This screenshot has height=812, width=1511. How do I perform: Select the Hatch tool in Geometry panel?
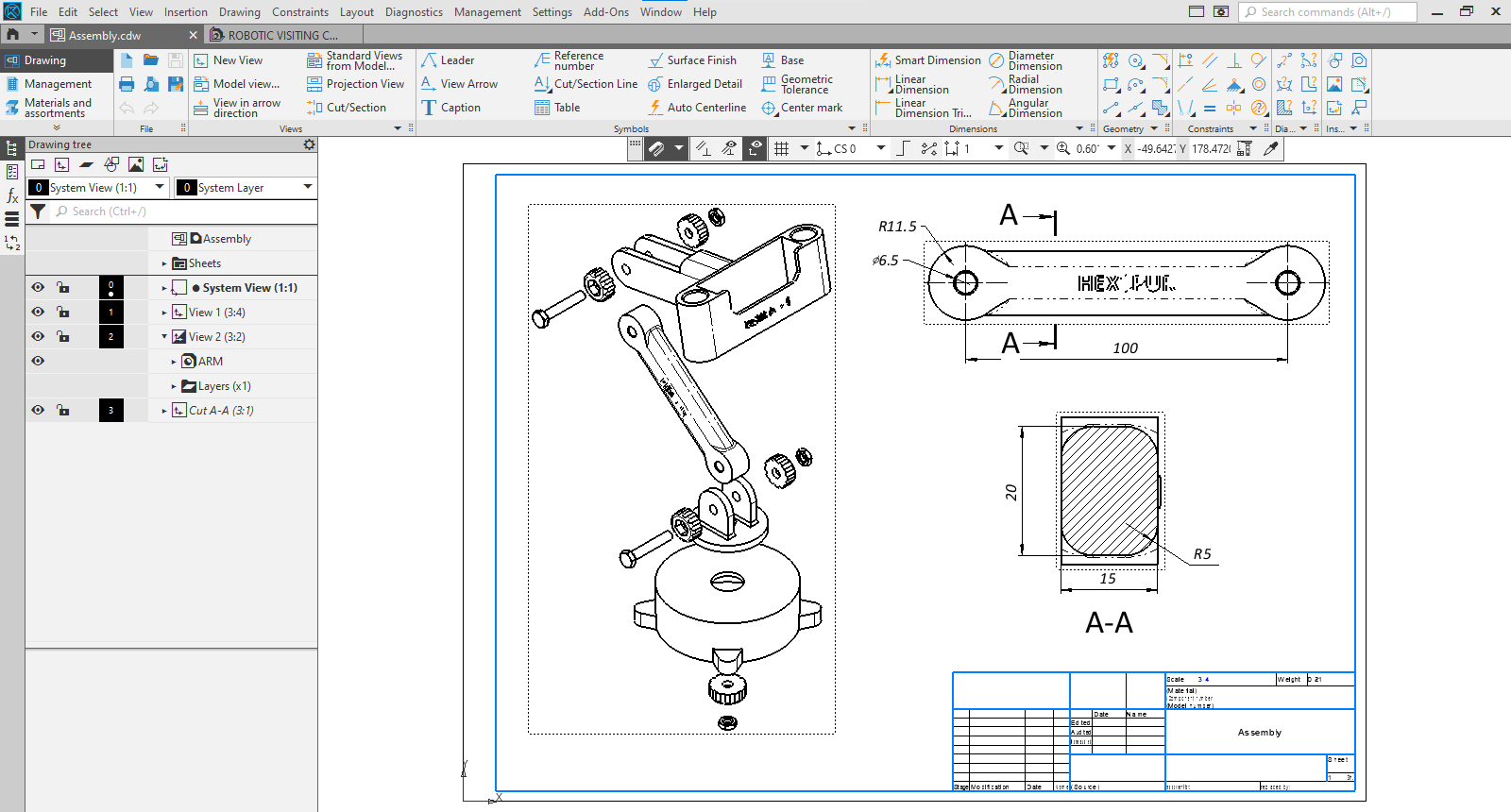coord(1161,108)
